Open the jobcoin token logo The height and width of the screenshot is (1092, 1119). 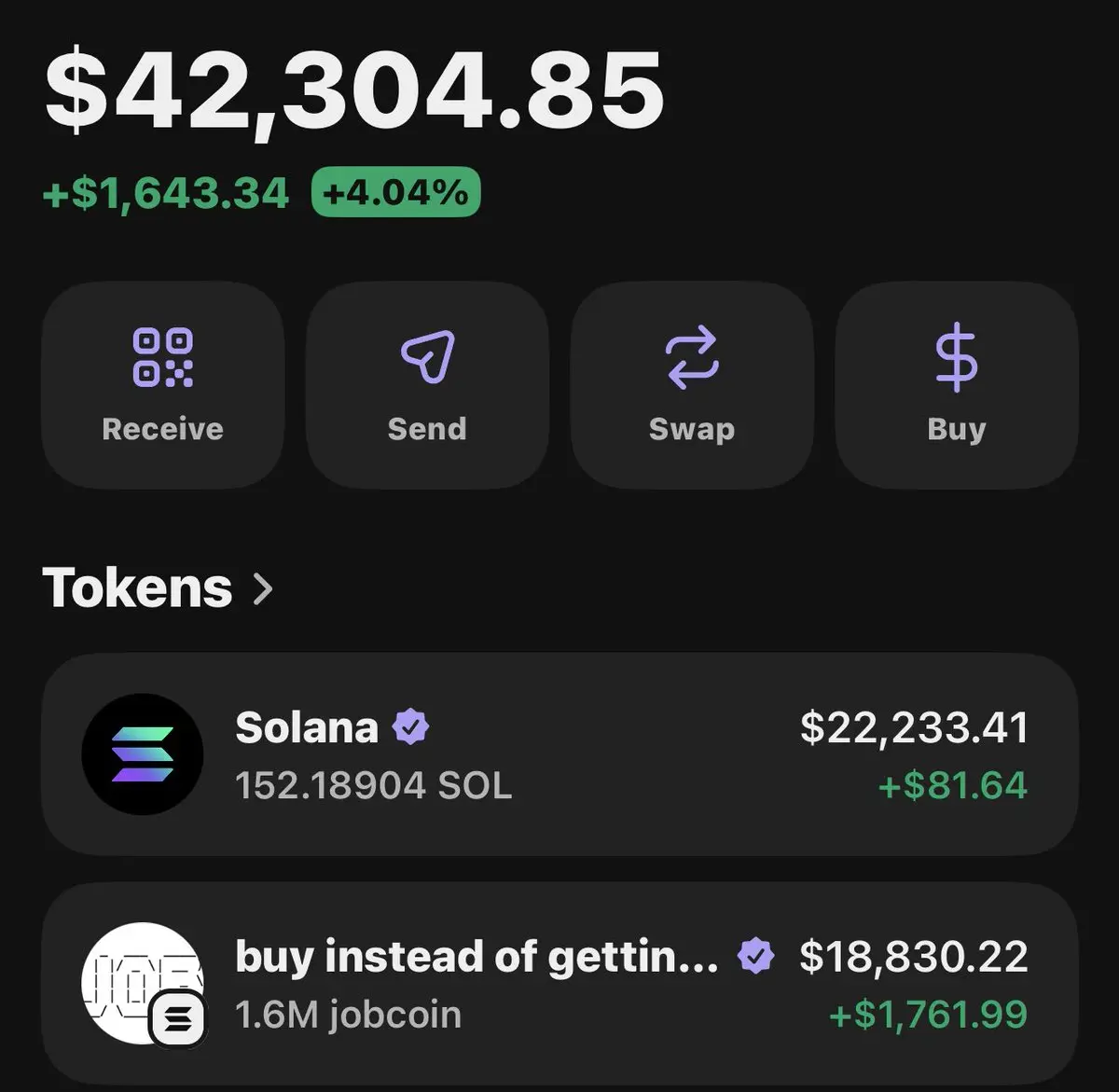tap(143, 983)
